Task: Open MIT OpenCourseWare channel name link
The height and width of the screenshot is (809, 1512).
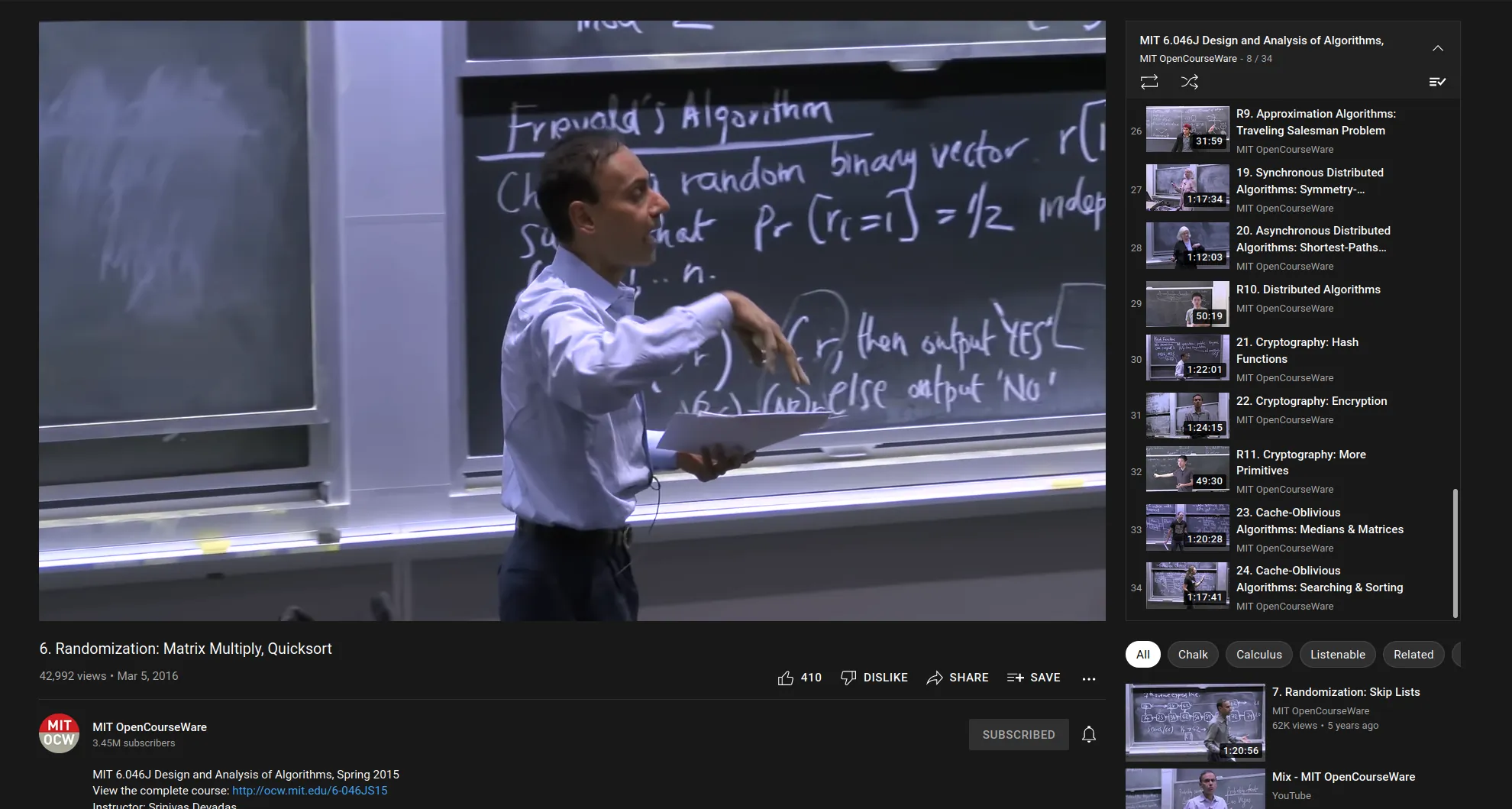Action: [x=150, y=727]
